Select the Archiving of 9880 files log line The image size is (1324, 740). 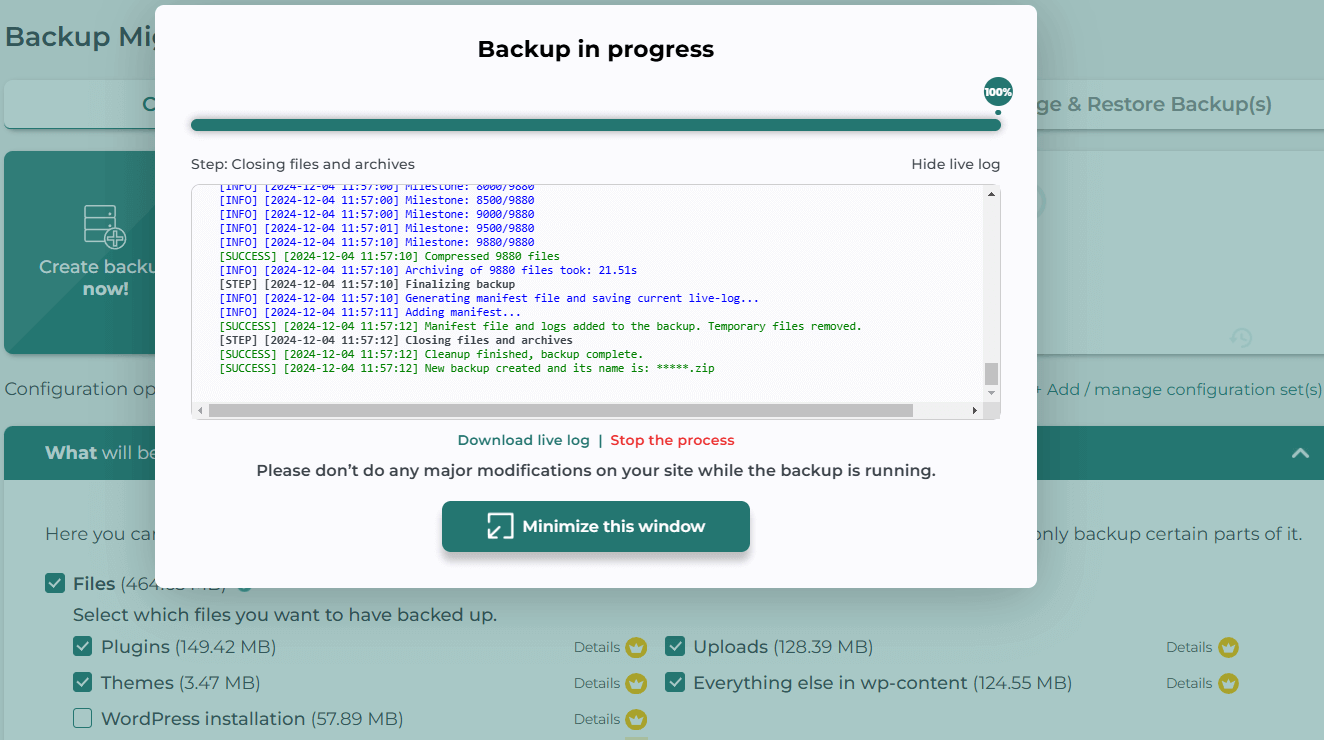[x=428, y=270]
